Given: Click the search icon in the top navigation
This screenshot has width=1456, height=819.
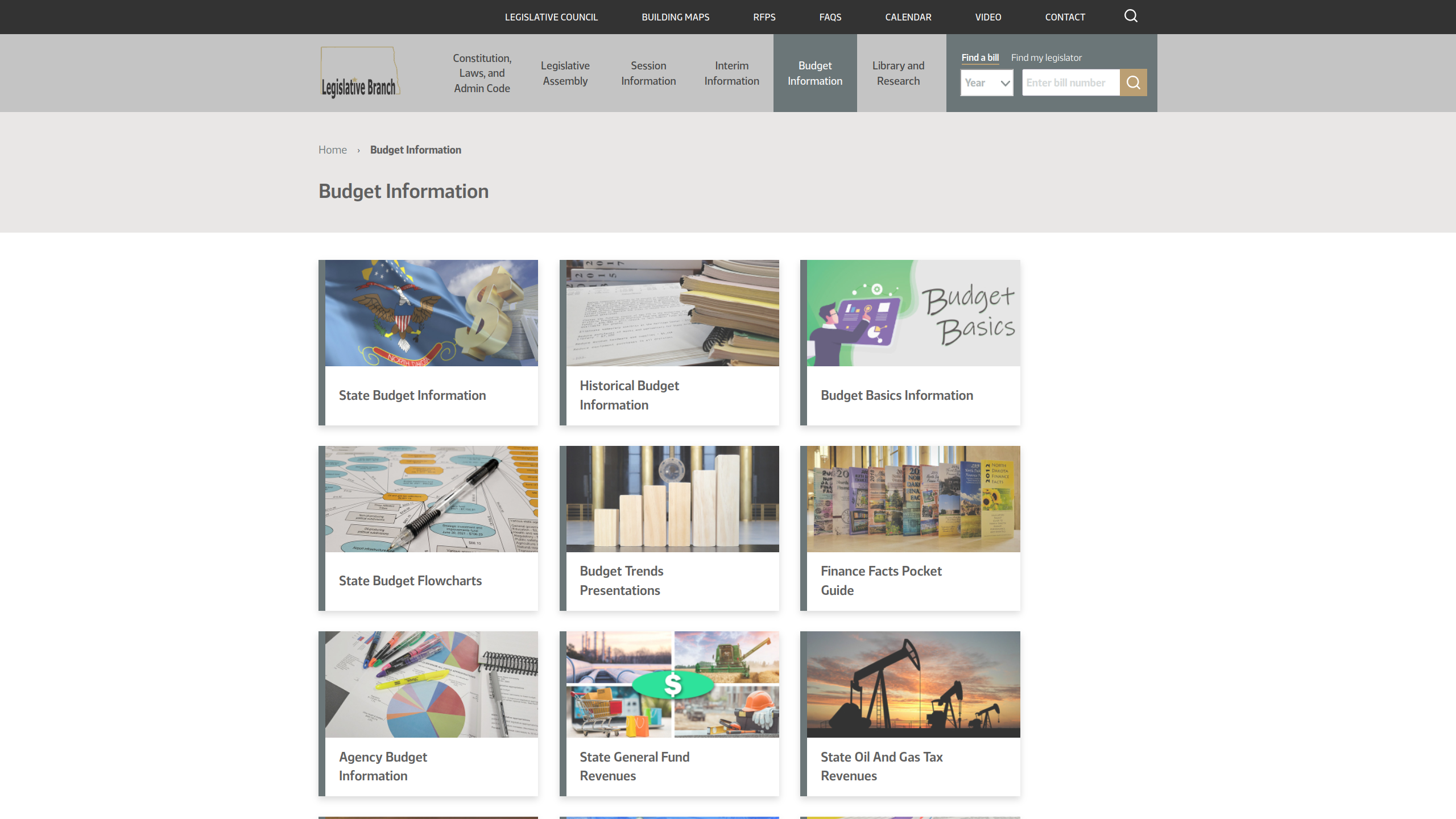Looking at the screenshot, I should [1131, 15].
